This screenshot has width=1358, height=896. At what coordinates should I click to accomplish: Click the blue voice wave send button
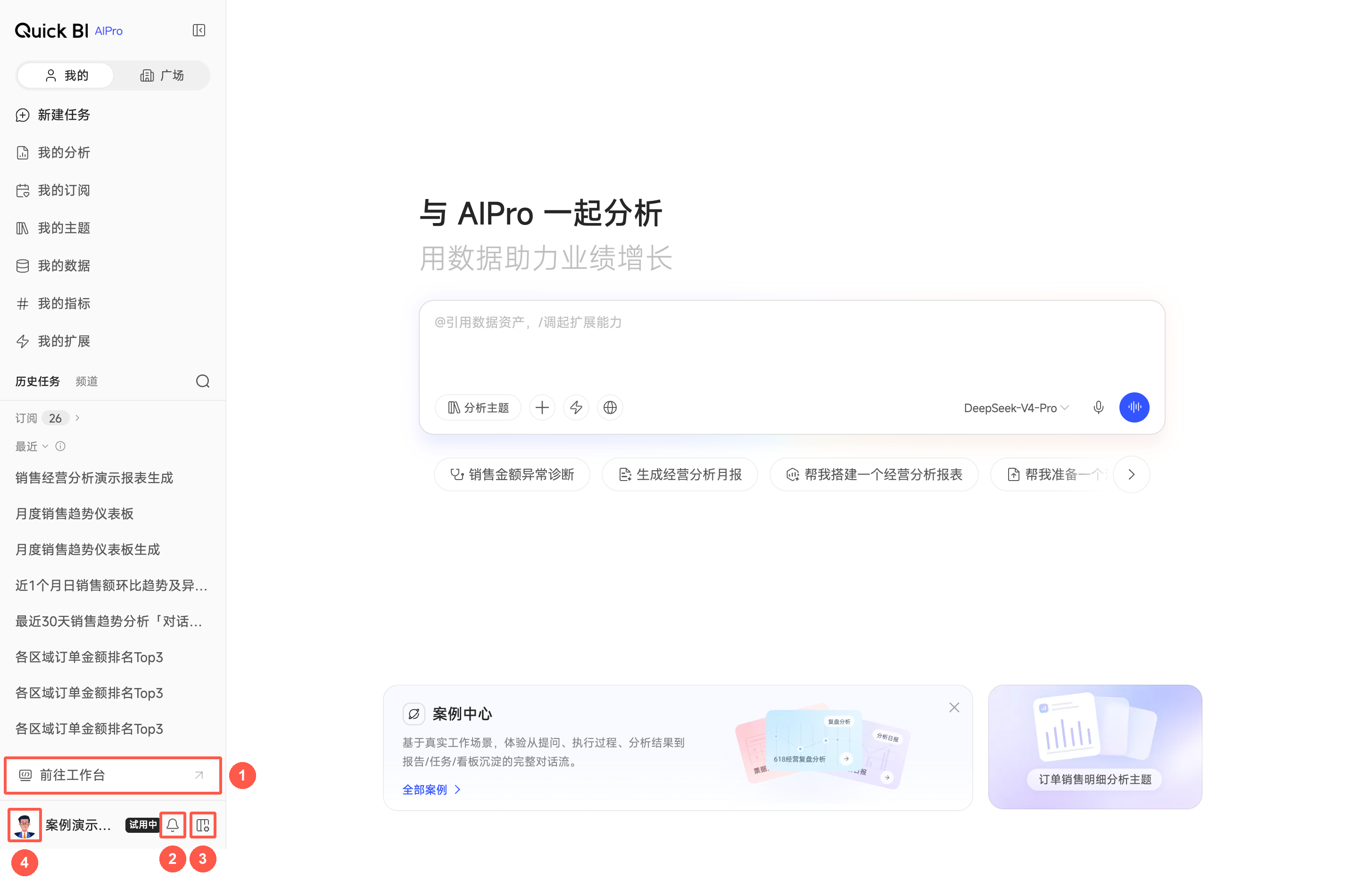click(1134, 407)
